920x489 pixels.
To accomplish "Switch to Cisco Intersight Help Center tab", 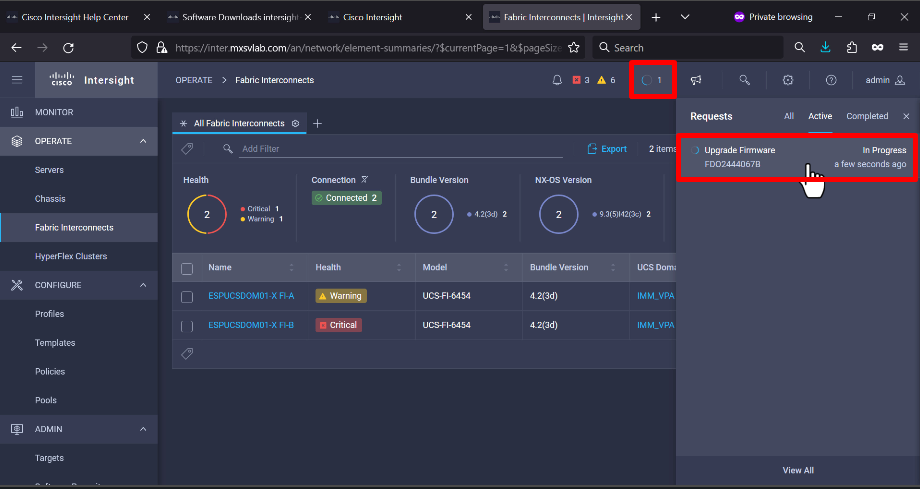I will pos(78,17).
